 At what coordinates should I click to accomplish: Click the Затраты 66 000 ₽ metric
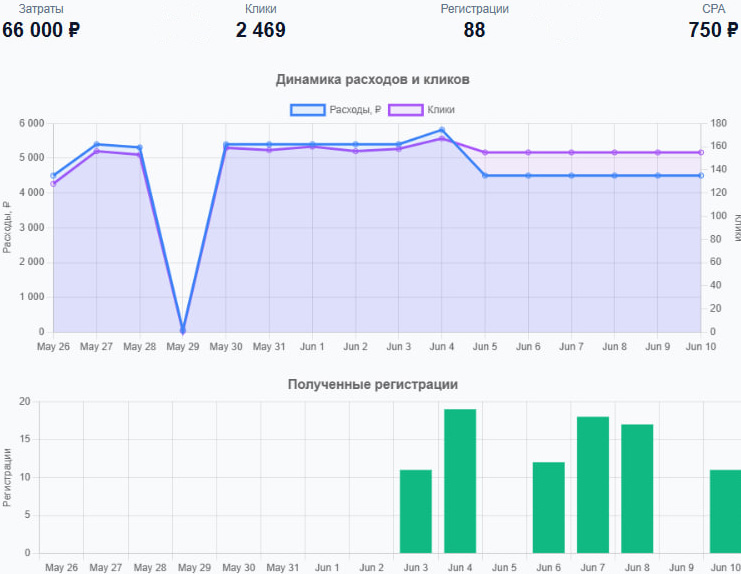coord(41,29)
